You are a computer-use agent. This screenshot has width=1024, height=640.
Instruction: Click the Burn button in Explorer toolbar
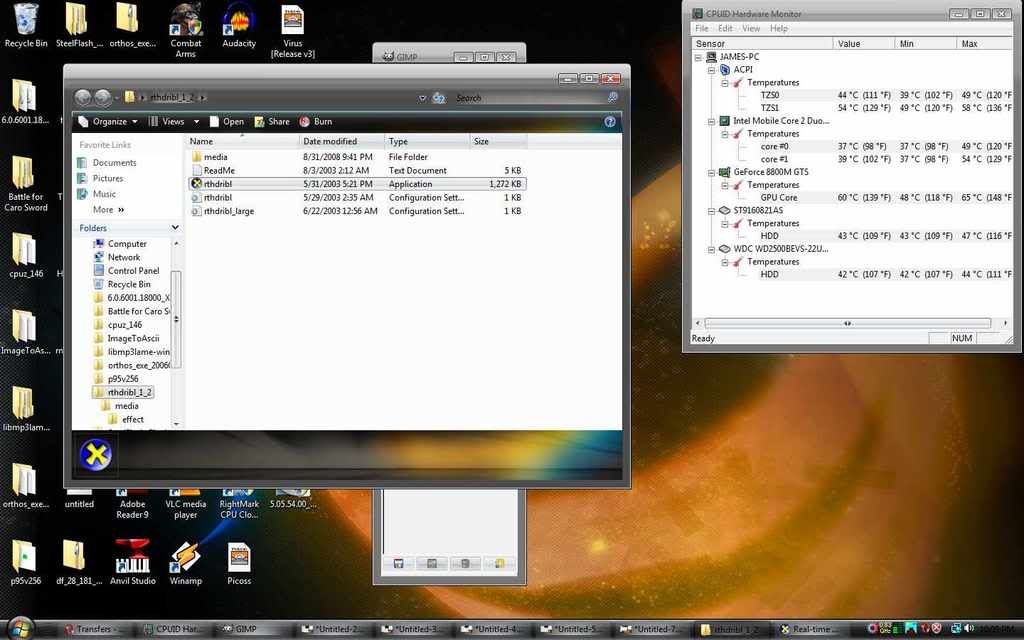316,121
